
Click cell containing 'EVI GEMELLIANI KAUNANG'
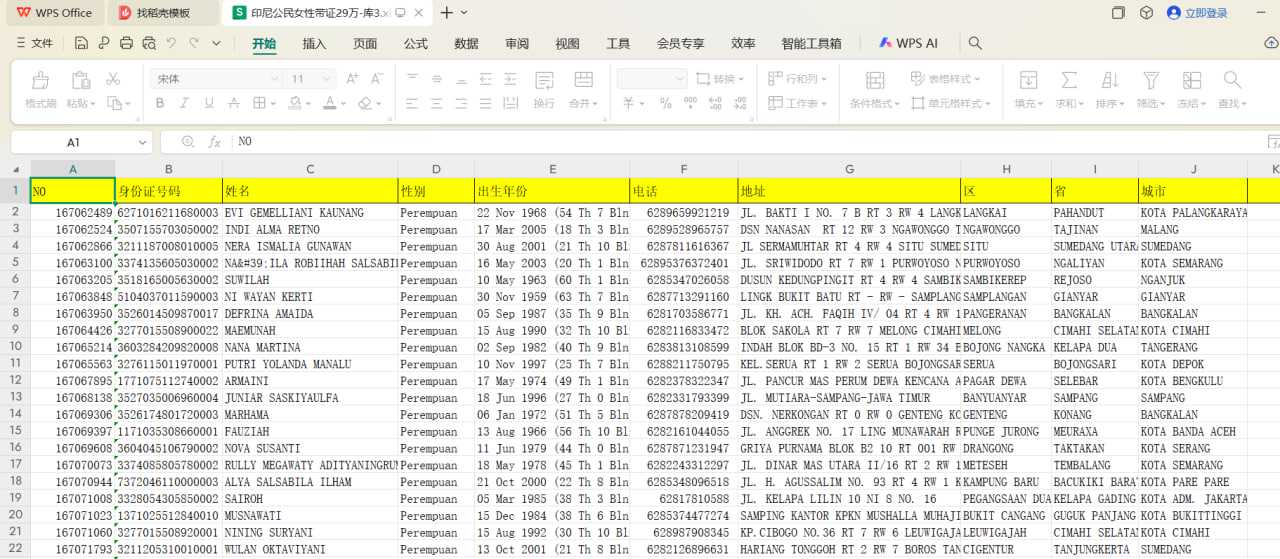click(310, 212)
